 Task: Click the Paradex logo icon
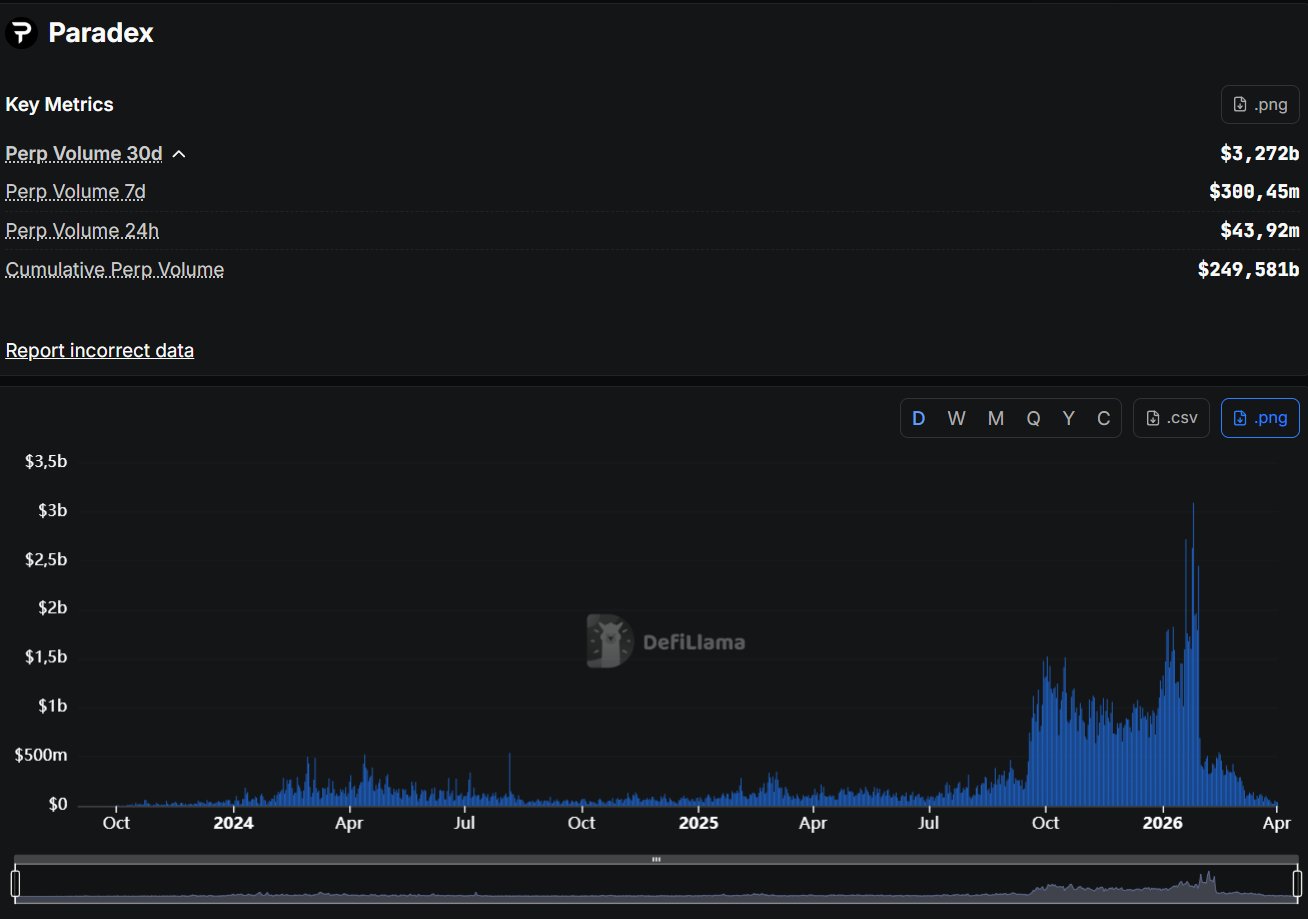coord(21,33)
